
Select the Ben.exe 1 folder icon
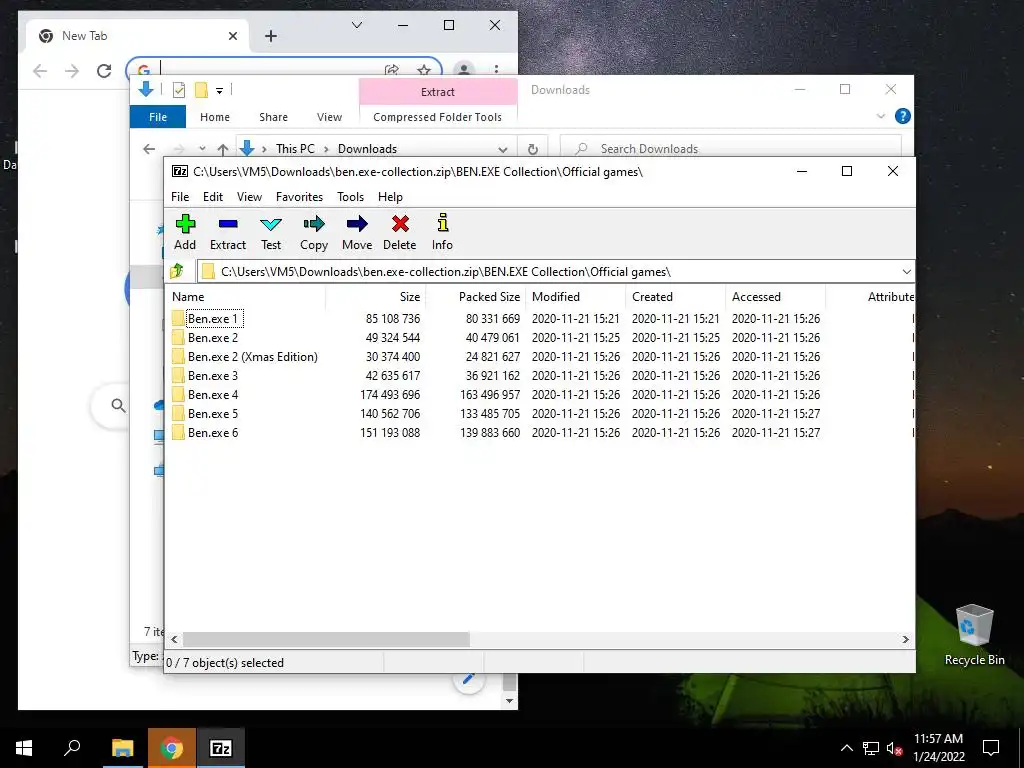178,319
